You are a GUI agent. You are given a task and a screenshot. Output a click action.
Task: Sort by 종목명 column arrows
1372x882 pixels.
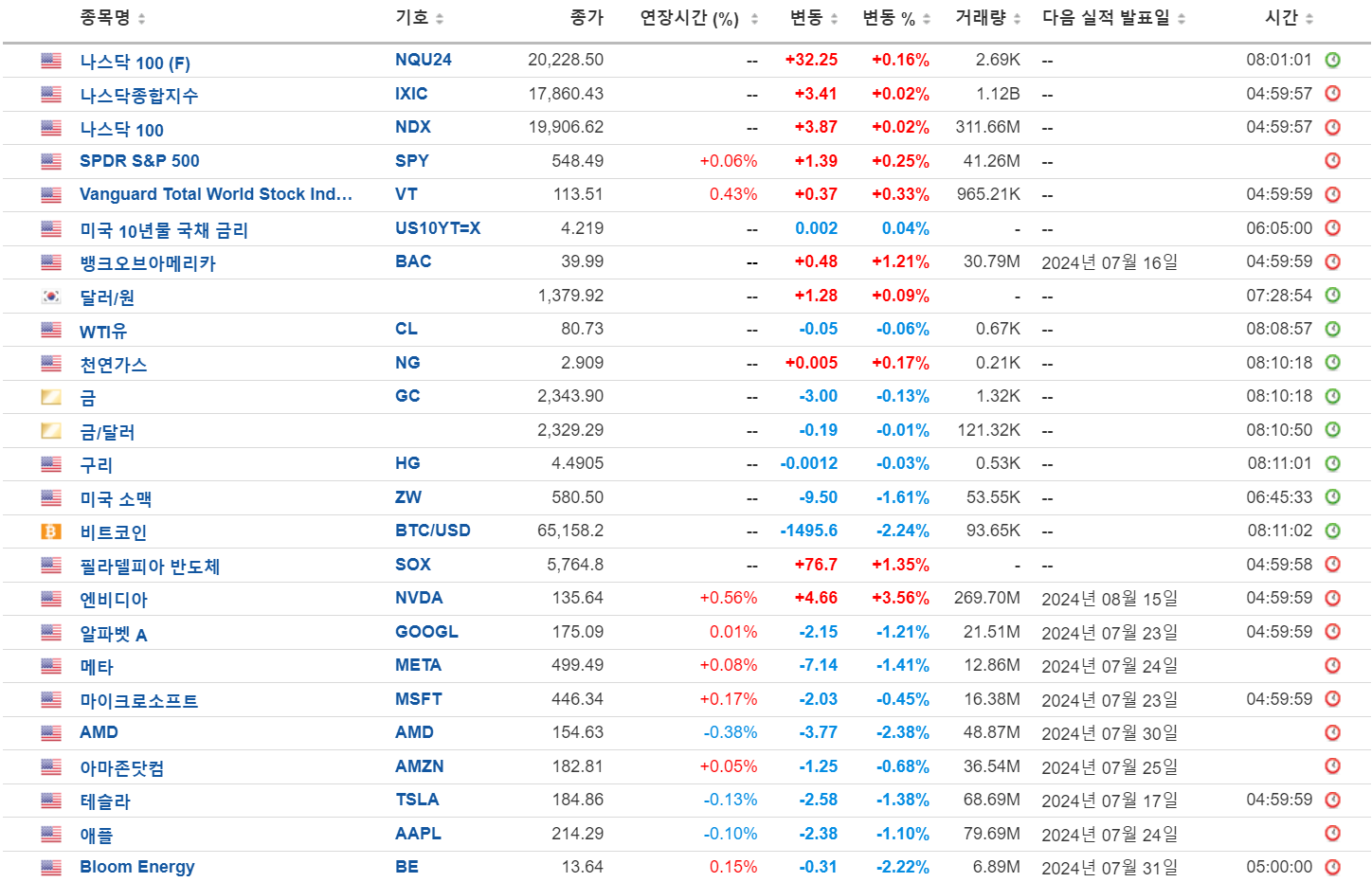142,19
